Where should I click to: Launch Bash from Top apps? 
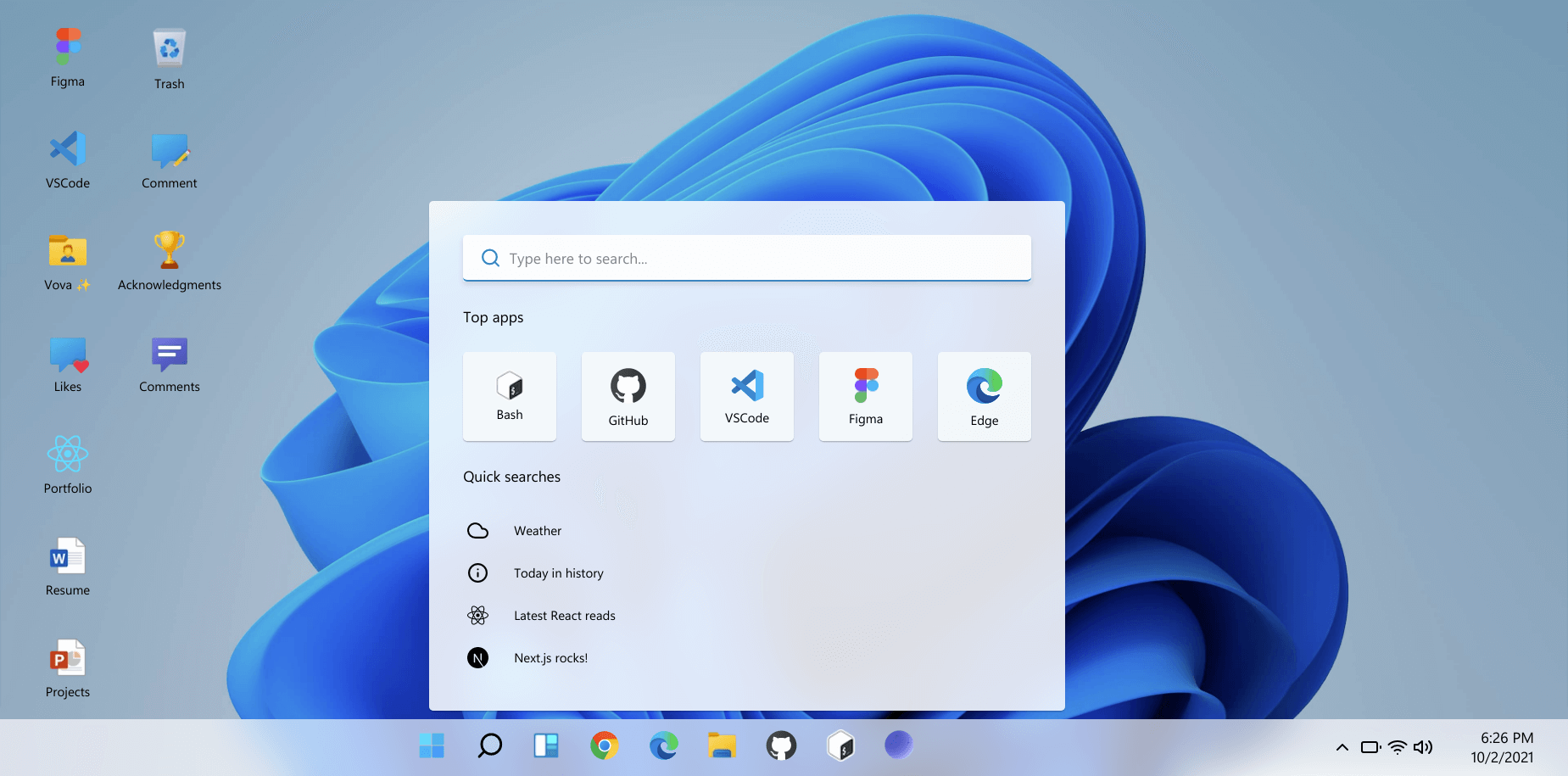[x=510, y=396]
